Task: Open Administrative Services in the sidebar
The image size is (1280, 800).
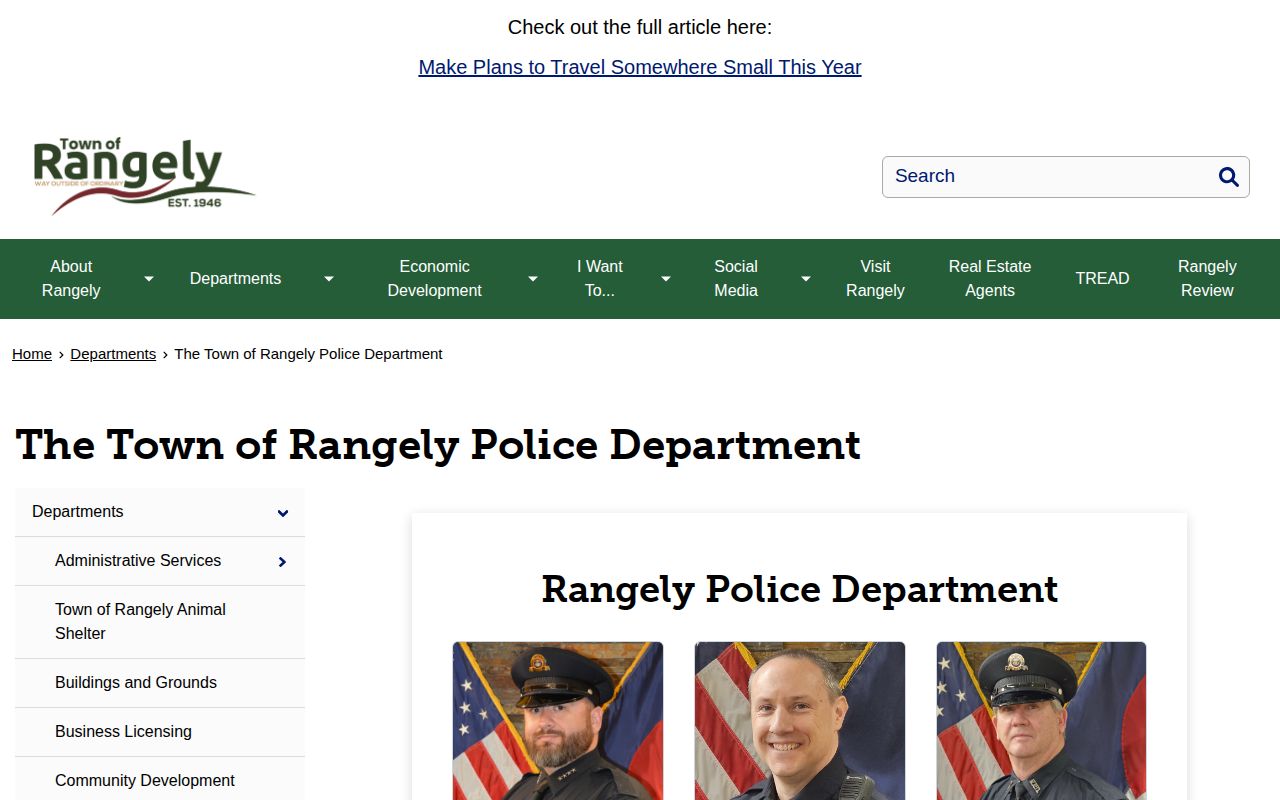Action: point(138,561)
